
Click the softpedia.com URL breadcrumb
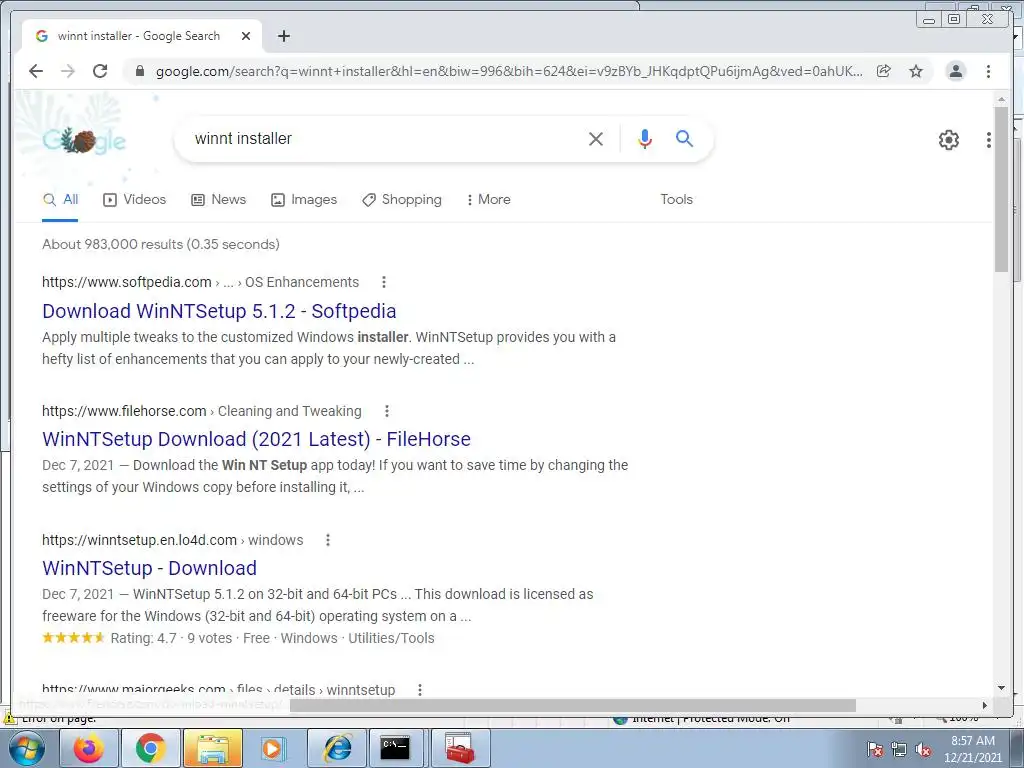[x=200, y=282]
